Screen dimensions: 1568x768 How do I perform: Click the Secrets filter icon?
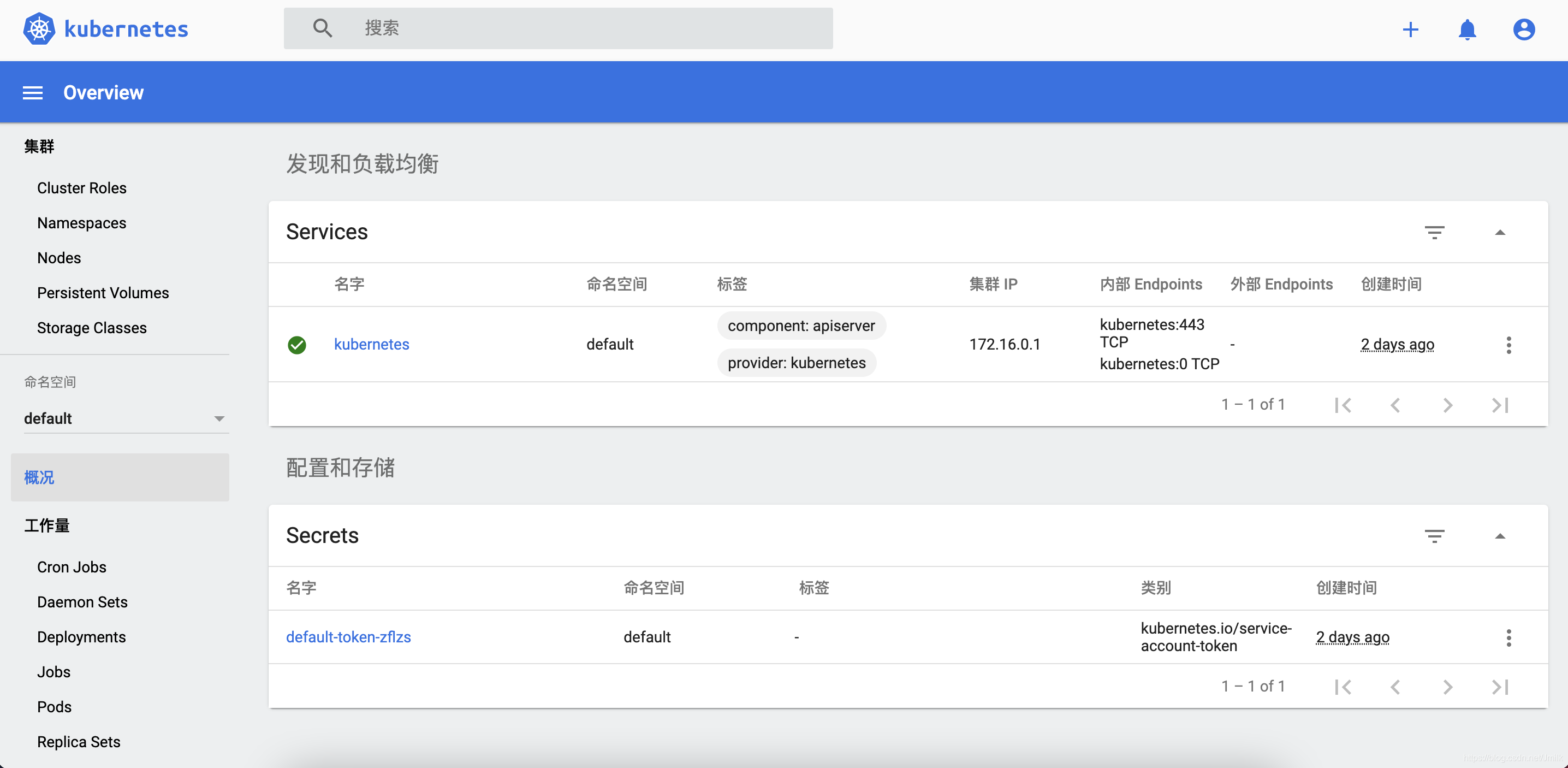(x=1434, y=536)
